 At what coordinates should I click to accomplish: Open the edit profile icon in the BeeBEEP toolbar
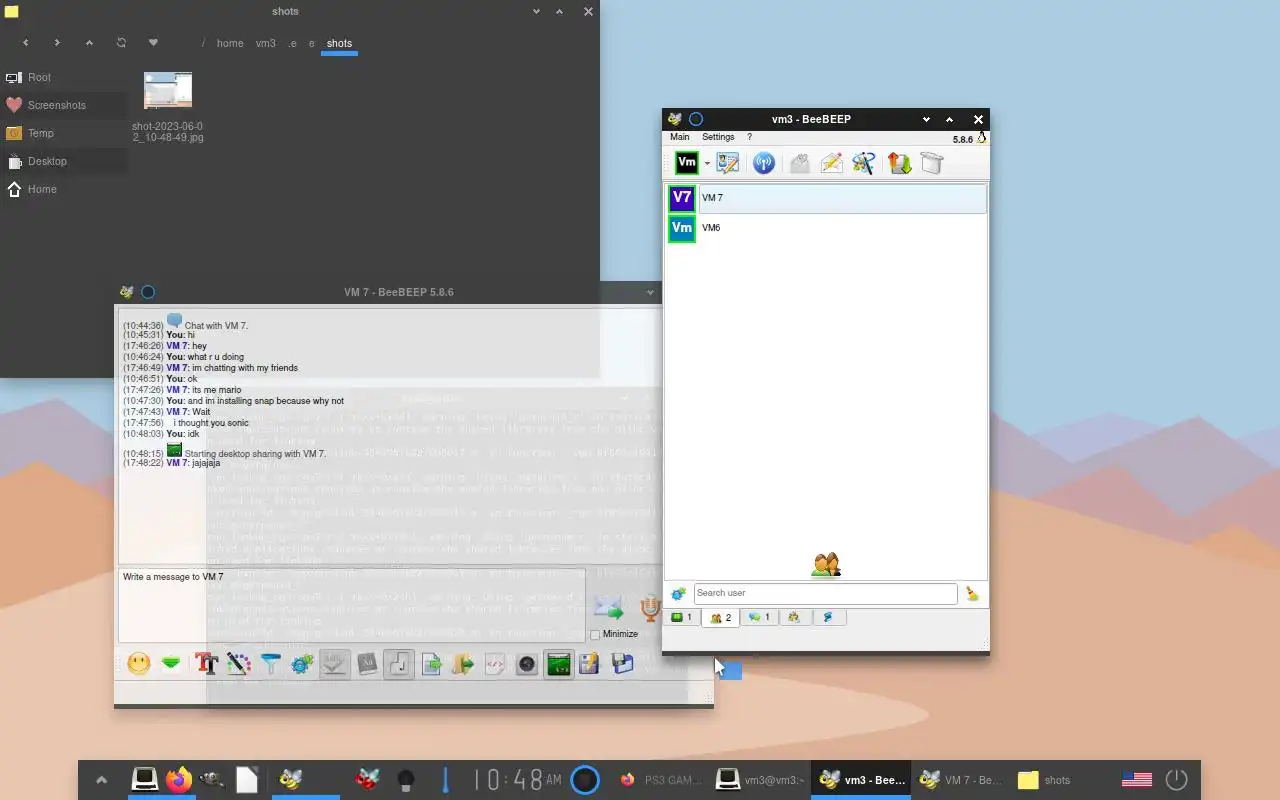coord(728,163)
